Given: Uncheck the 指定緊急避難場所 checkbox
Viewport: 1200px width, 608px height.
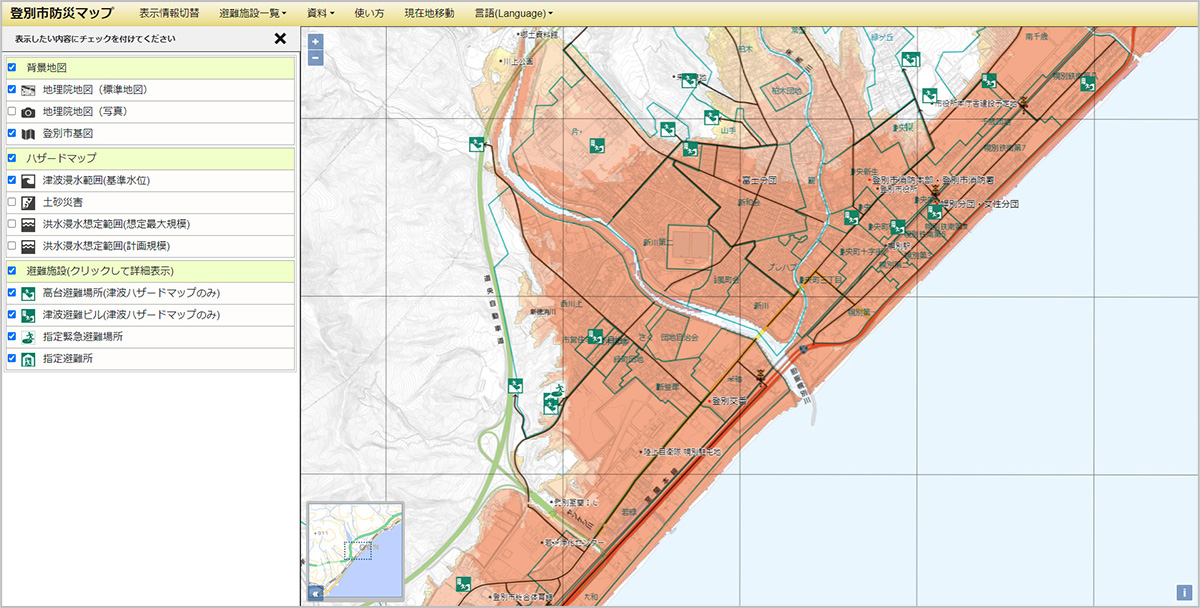Looking at the screenshot, I should [12, 337].
